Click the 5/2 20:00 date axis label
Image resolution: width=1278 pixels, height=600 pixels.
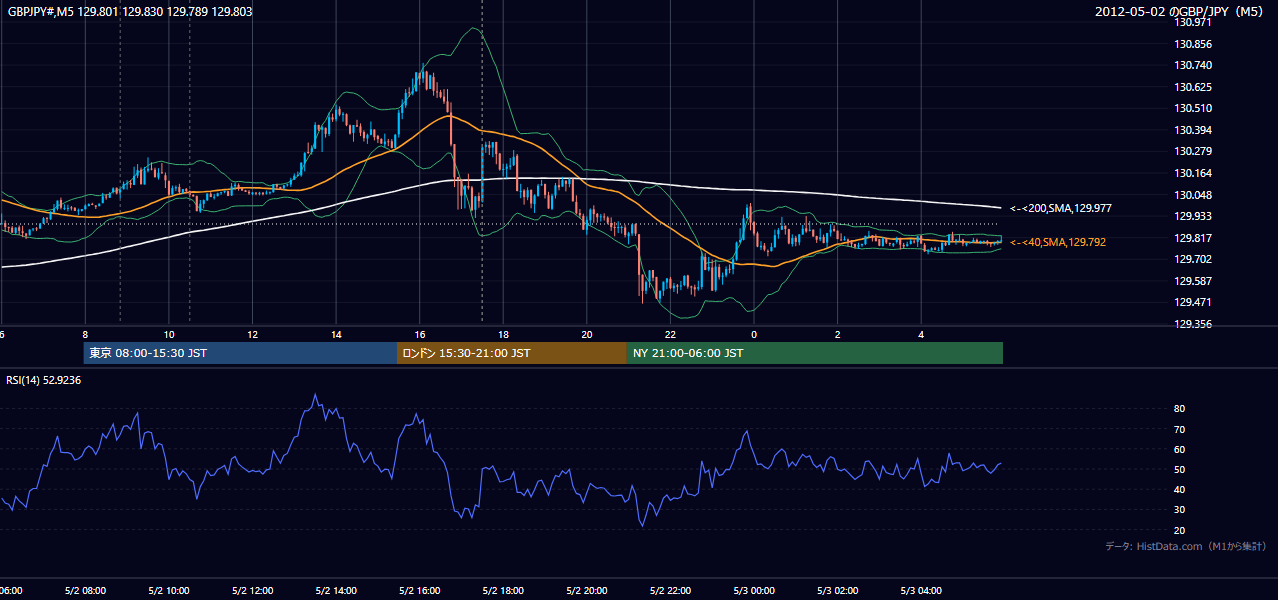[x=586, y=591]
